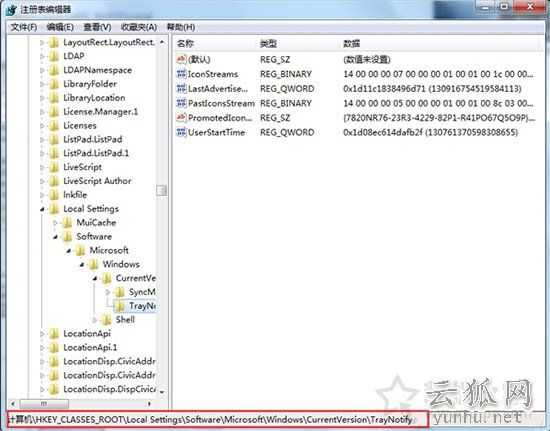Select the UserStartTime value name
The image size is (550, 431).
216,132
